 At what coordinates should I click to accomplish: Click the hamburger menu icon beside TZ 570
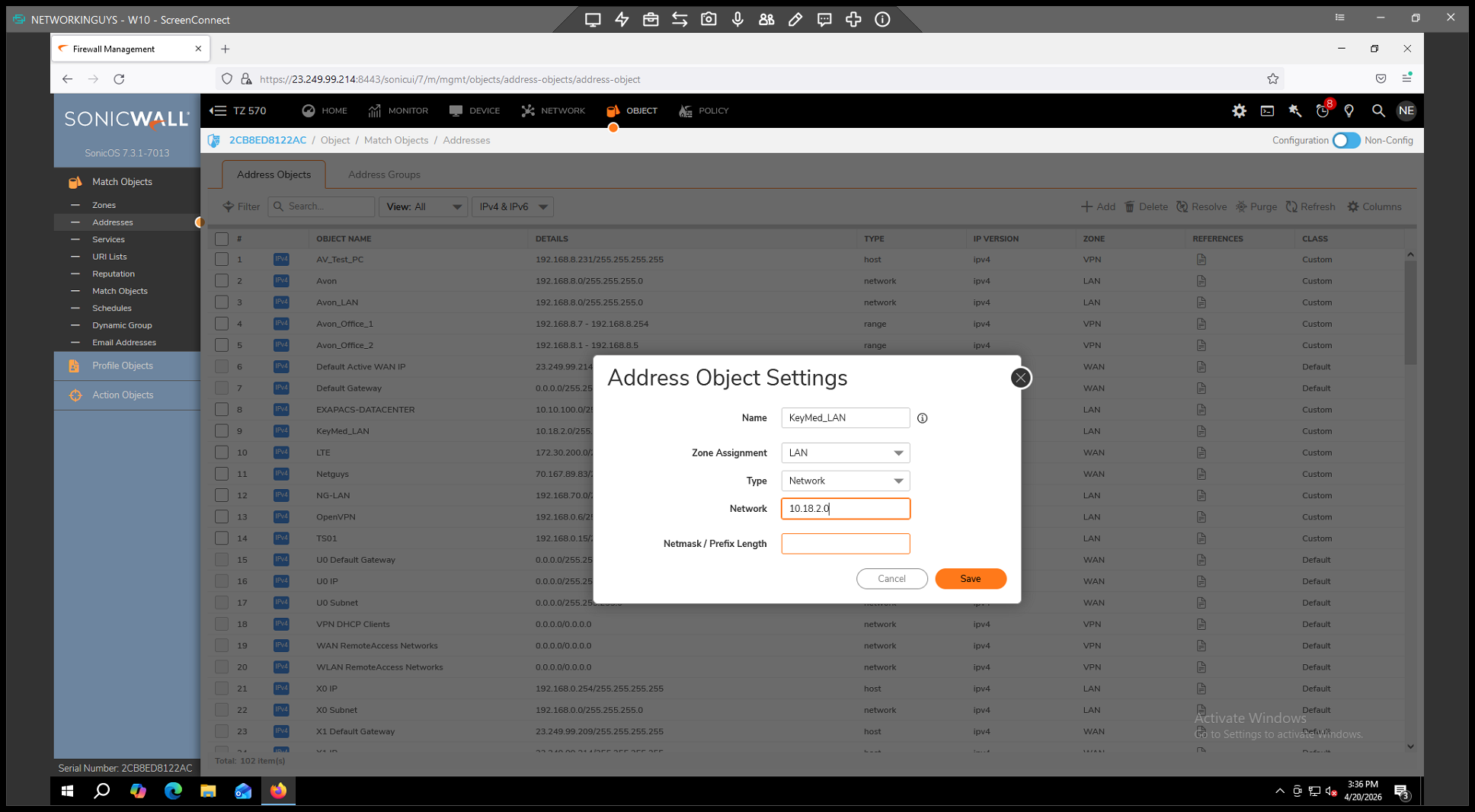[x=218, y=111]
